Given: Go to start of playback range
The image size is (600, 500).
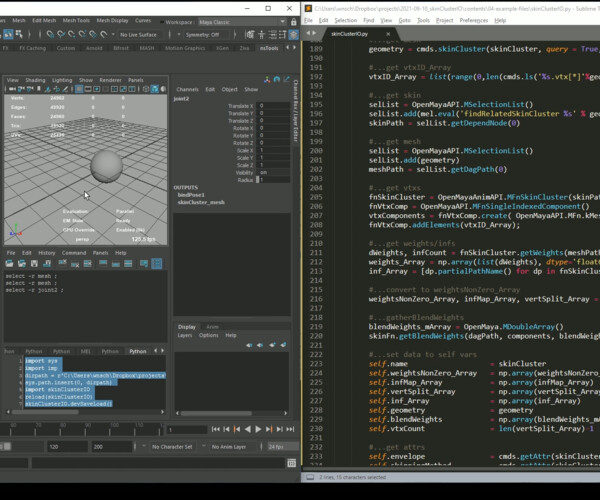Looking at the screenshot, I should 216,429.
